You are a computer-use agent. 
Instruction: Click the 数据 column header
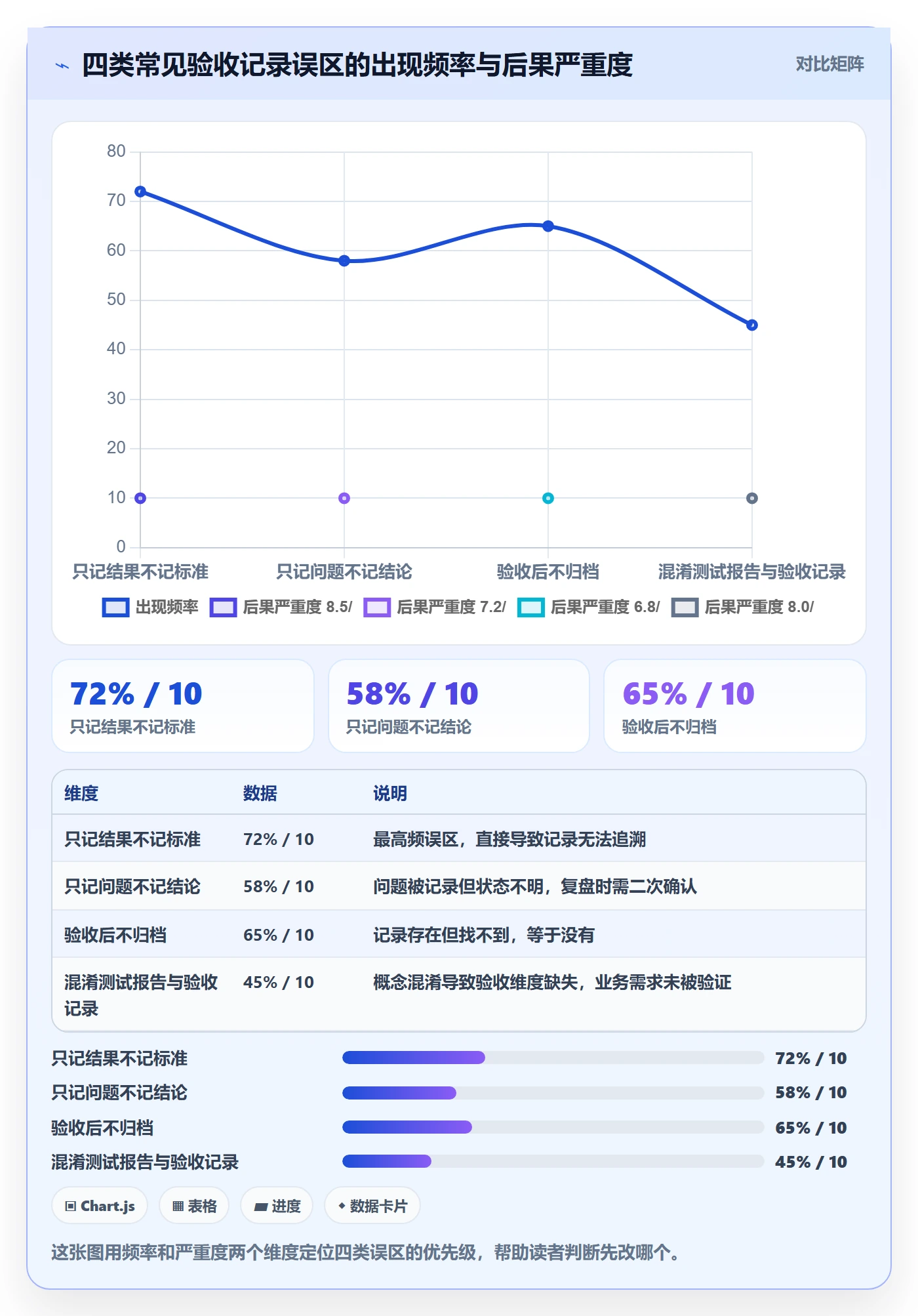pyautogui.click(x=260, y=793)
